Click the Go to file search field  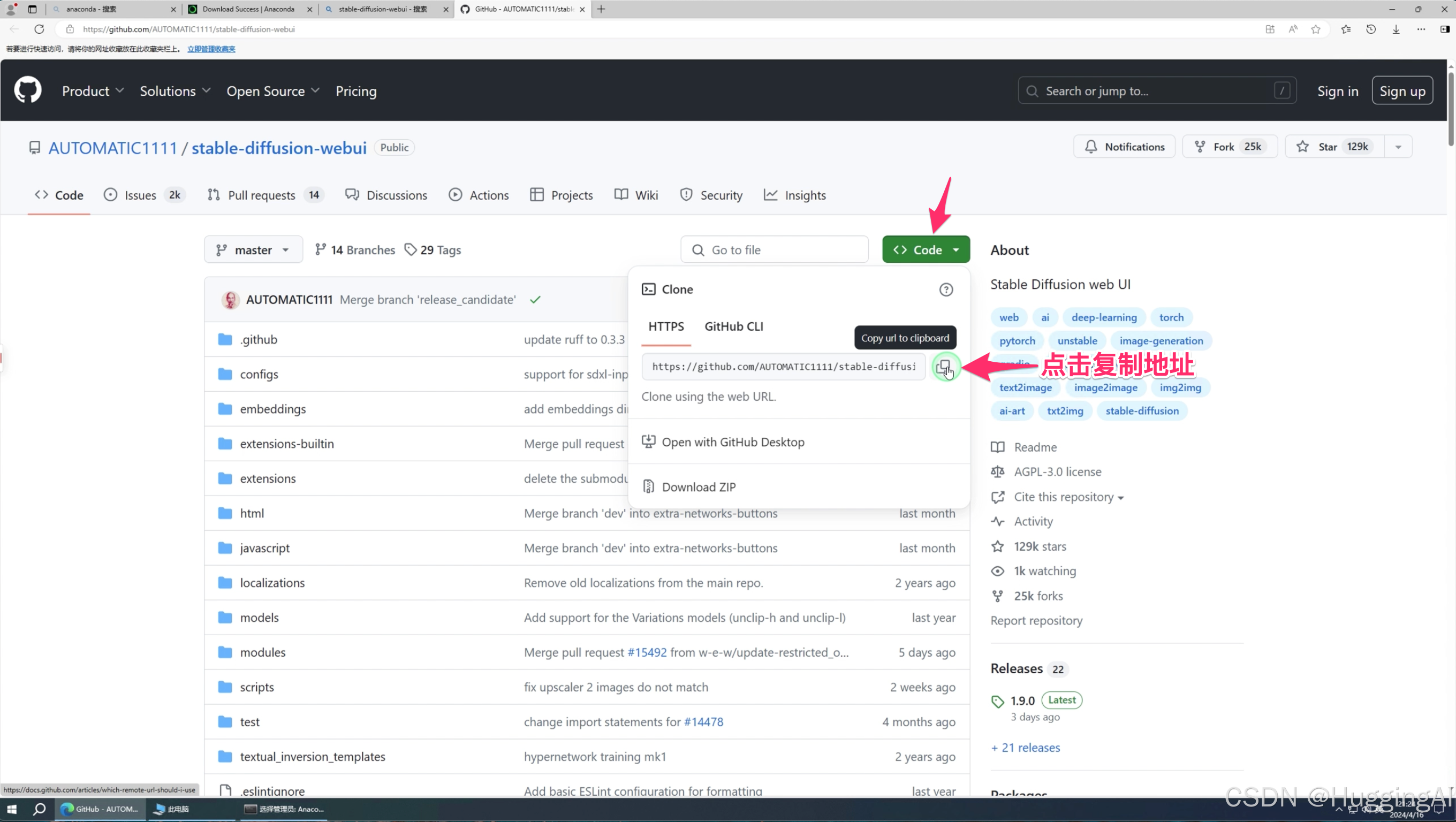coord(775,250)
